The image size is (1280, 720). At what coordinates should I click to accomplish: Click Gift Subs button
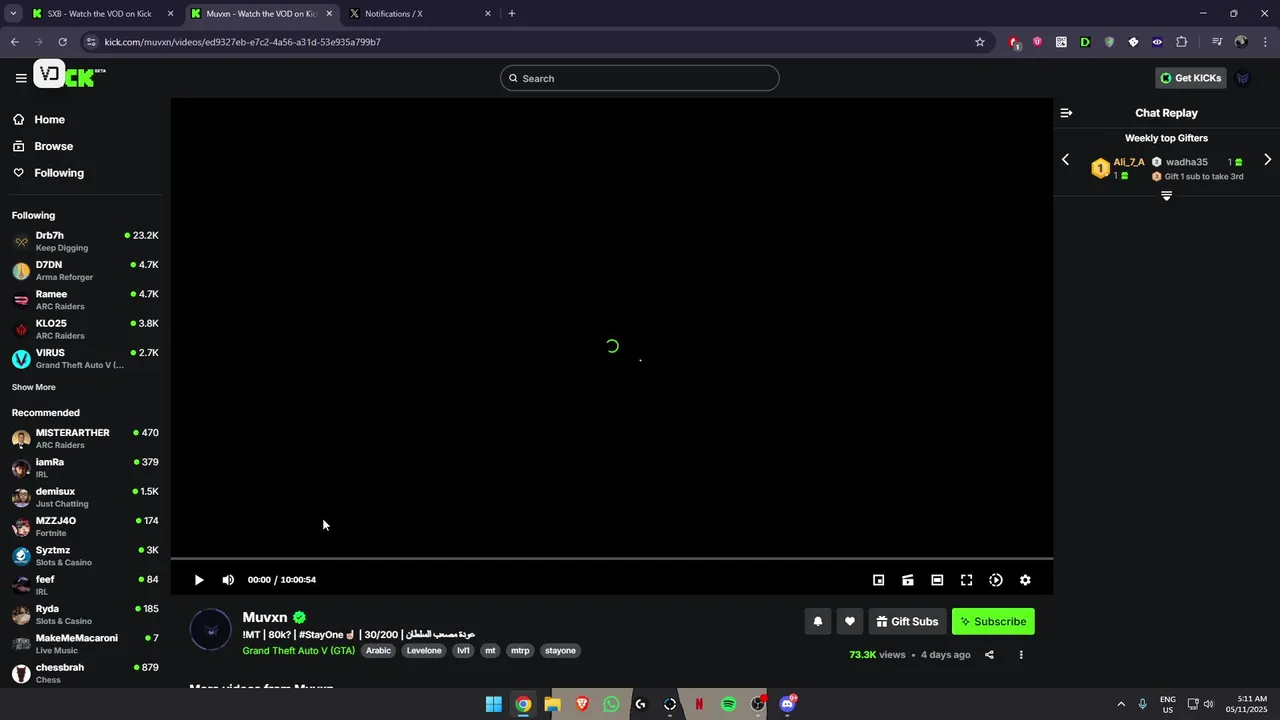coord(907,621)
